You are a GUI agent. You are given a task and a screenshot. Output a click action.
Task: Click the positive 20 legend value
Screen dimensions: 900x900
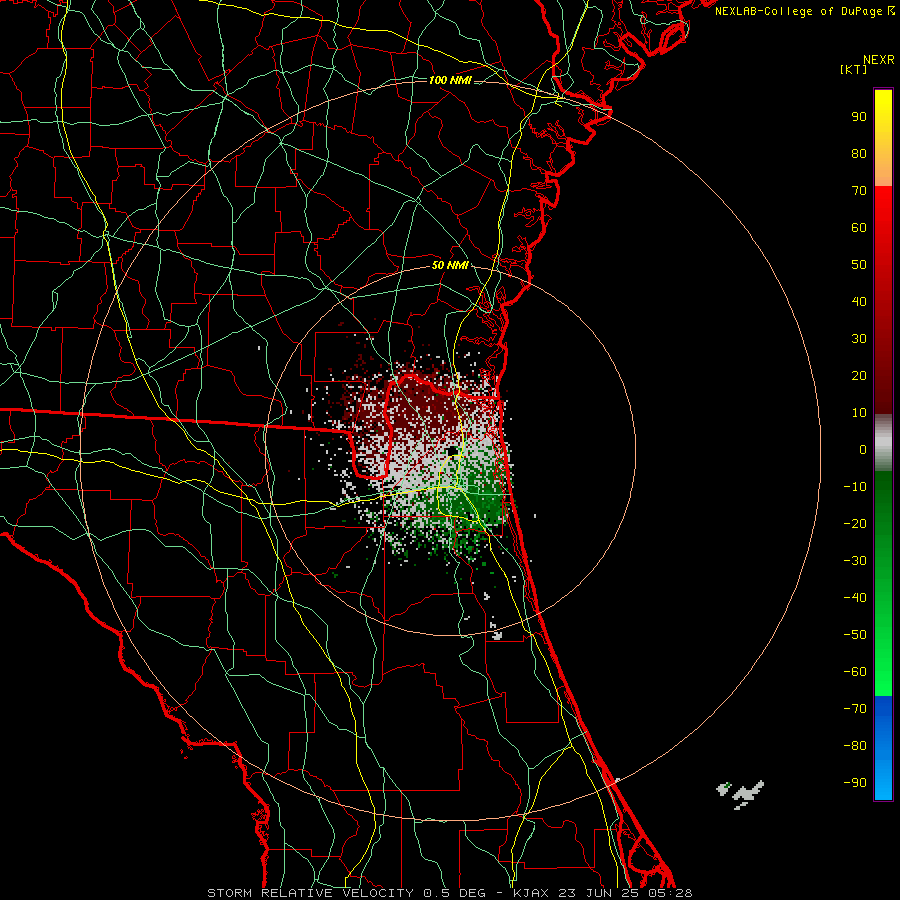859,376
